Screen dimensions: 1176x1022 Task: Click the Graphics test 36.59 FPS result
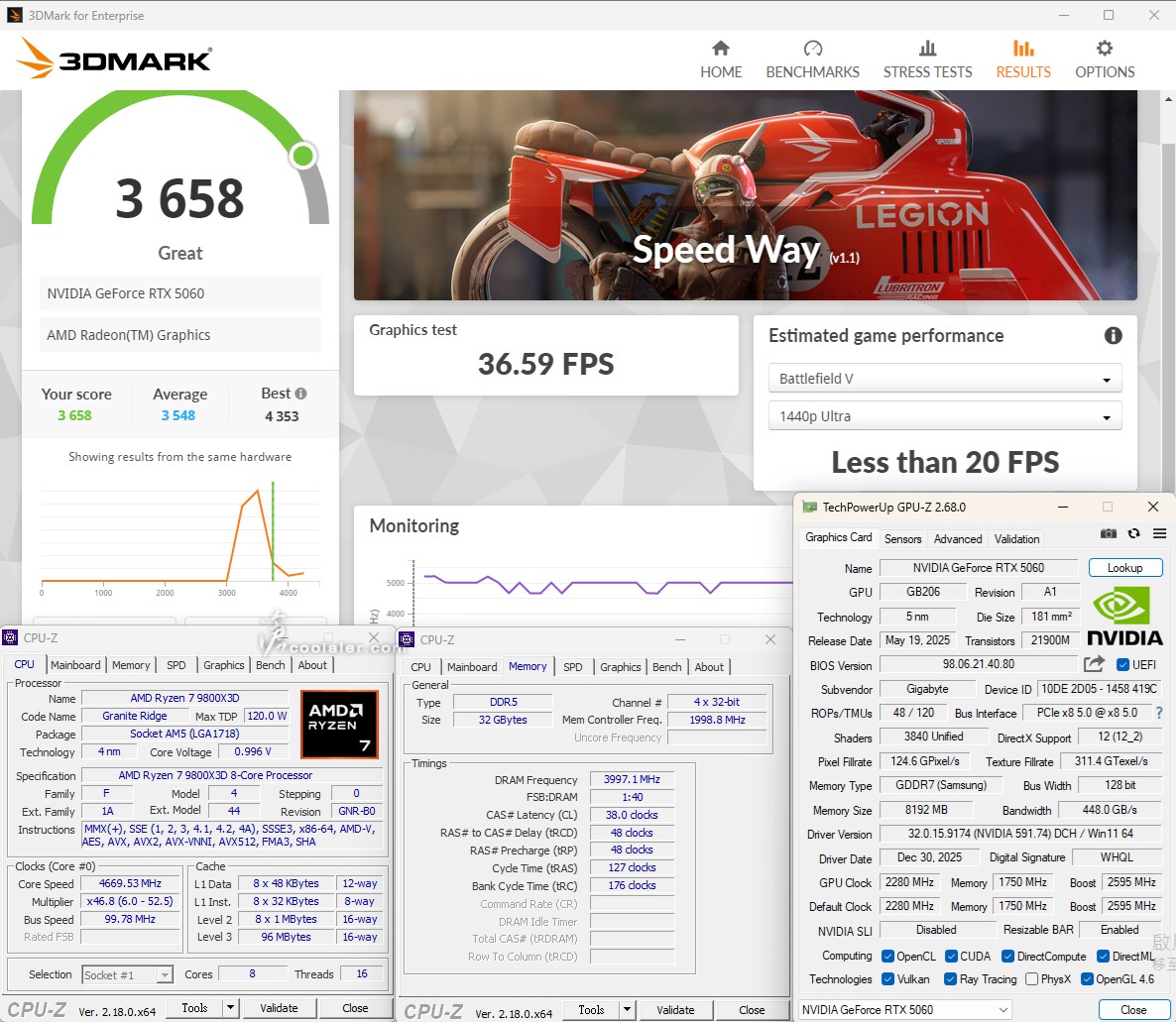546,365
